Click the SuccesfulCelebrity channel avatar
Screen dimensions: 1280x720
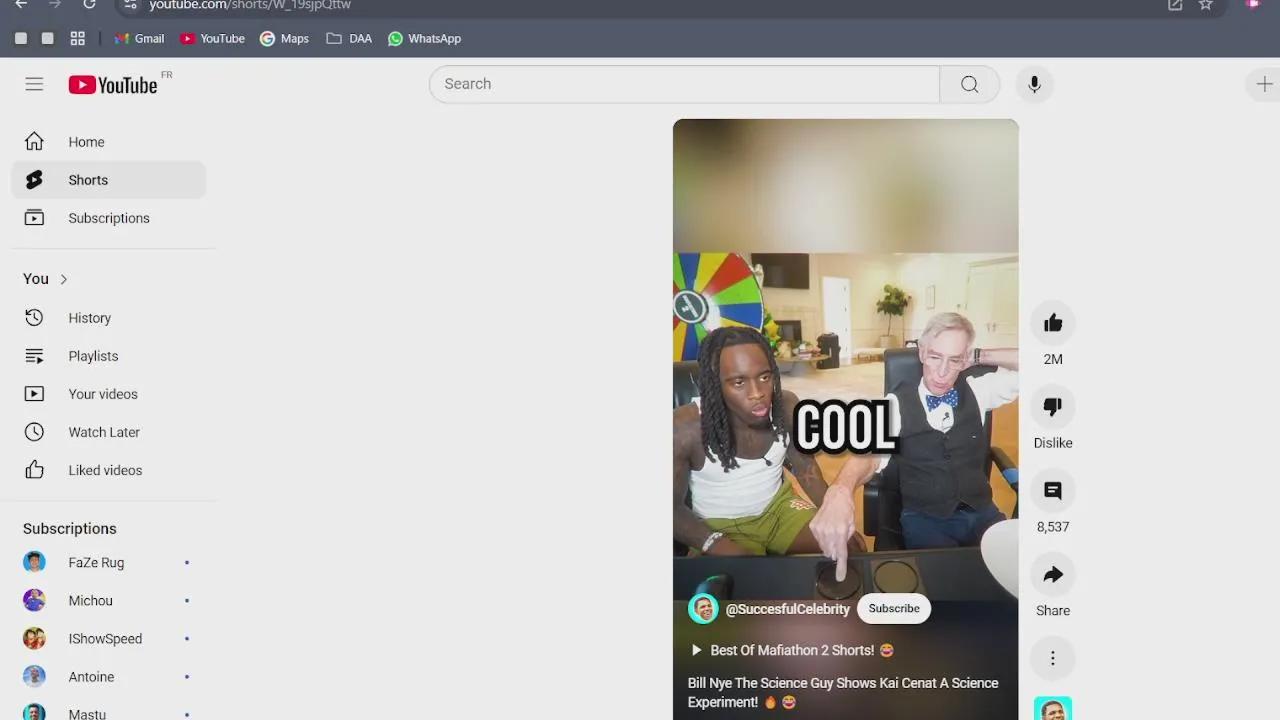[x=703, y=608]
